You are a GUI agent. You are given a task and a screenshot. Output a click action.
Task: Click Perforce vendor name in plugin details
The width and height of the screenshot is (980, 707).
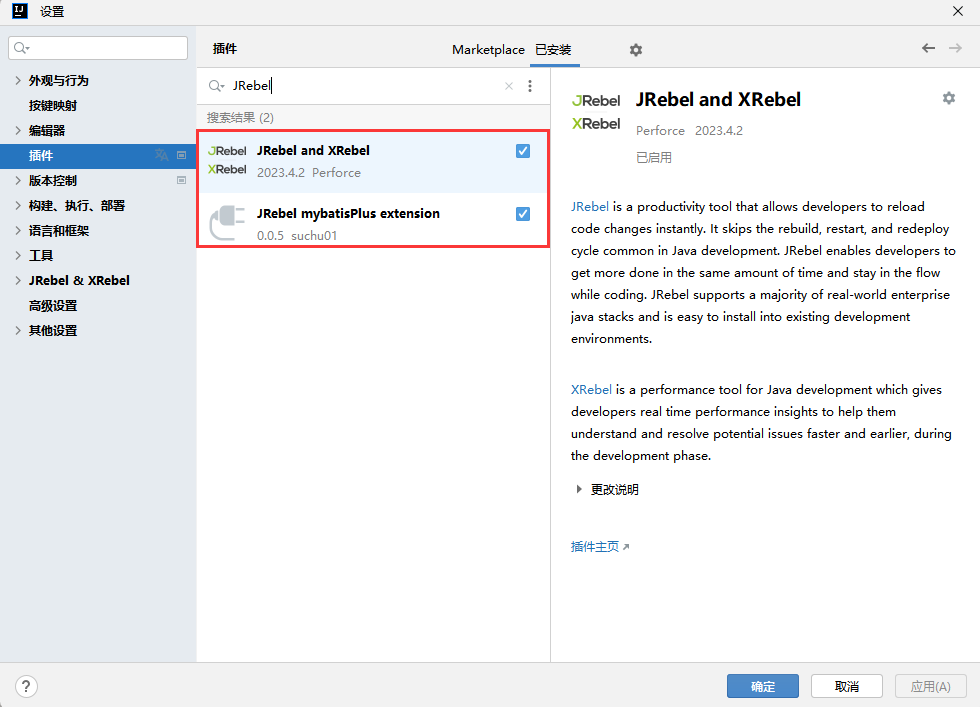pos(660,131)
